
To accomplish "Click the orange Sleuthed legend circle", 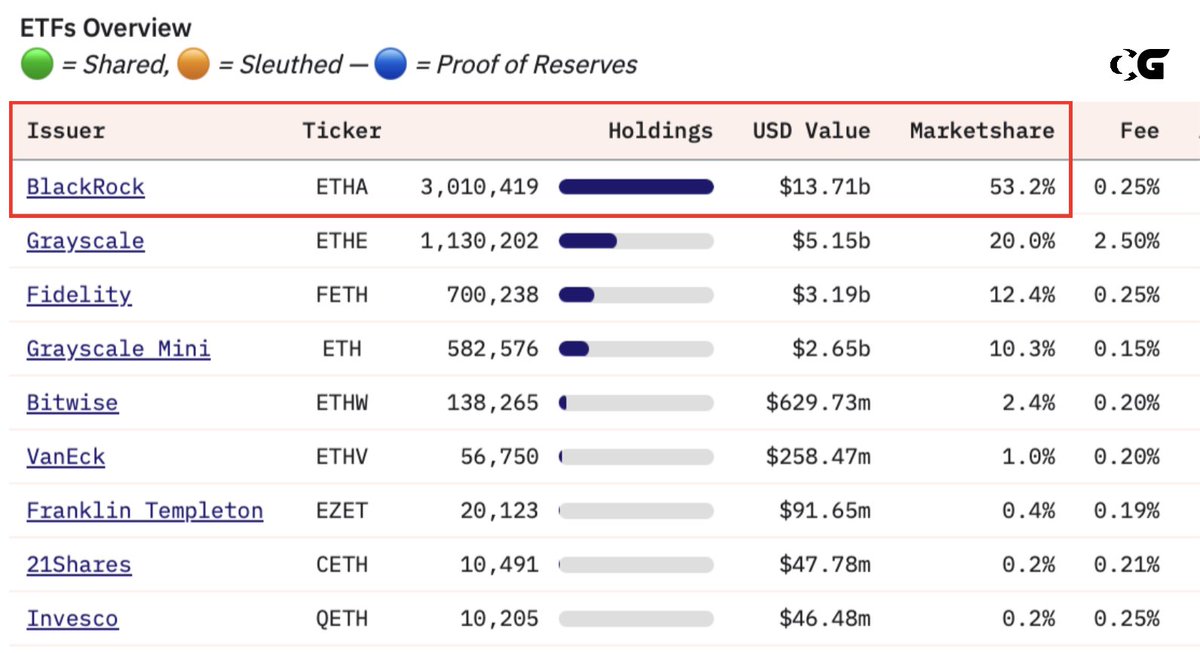I will click(193, 65).
